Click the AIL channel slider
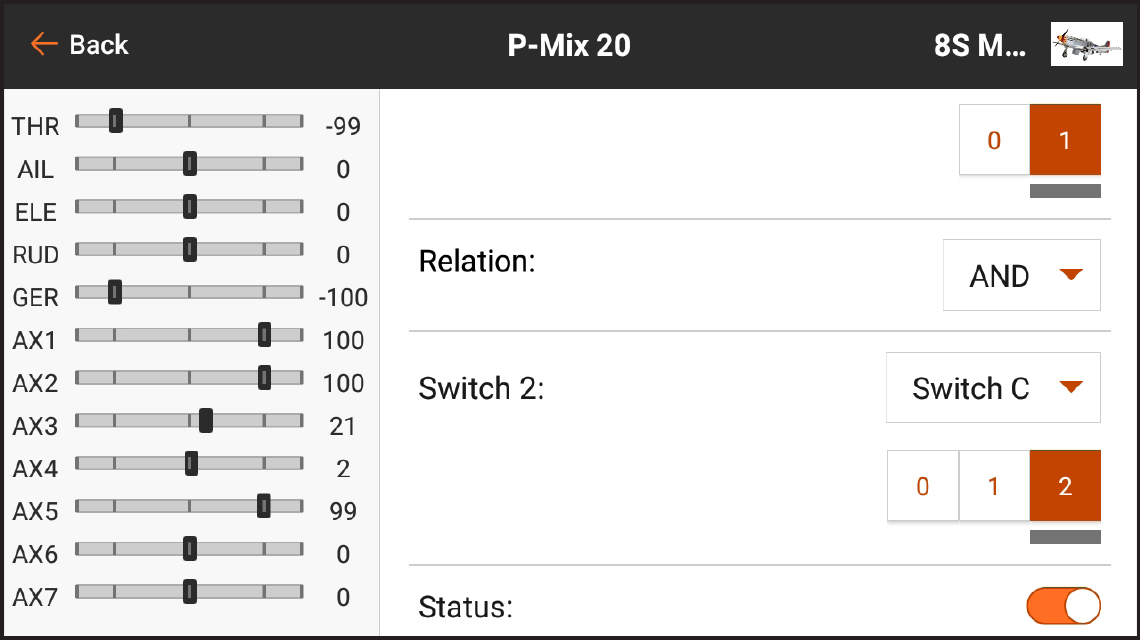The width and height of the screenshot is (1140, 640). pos(190,163)
